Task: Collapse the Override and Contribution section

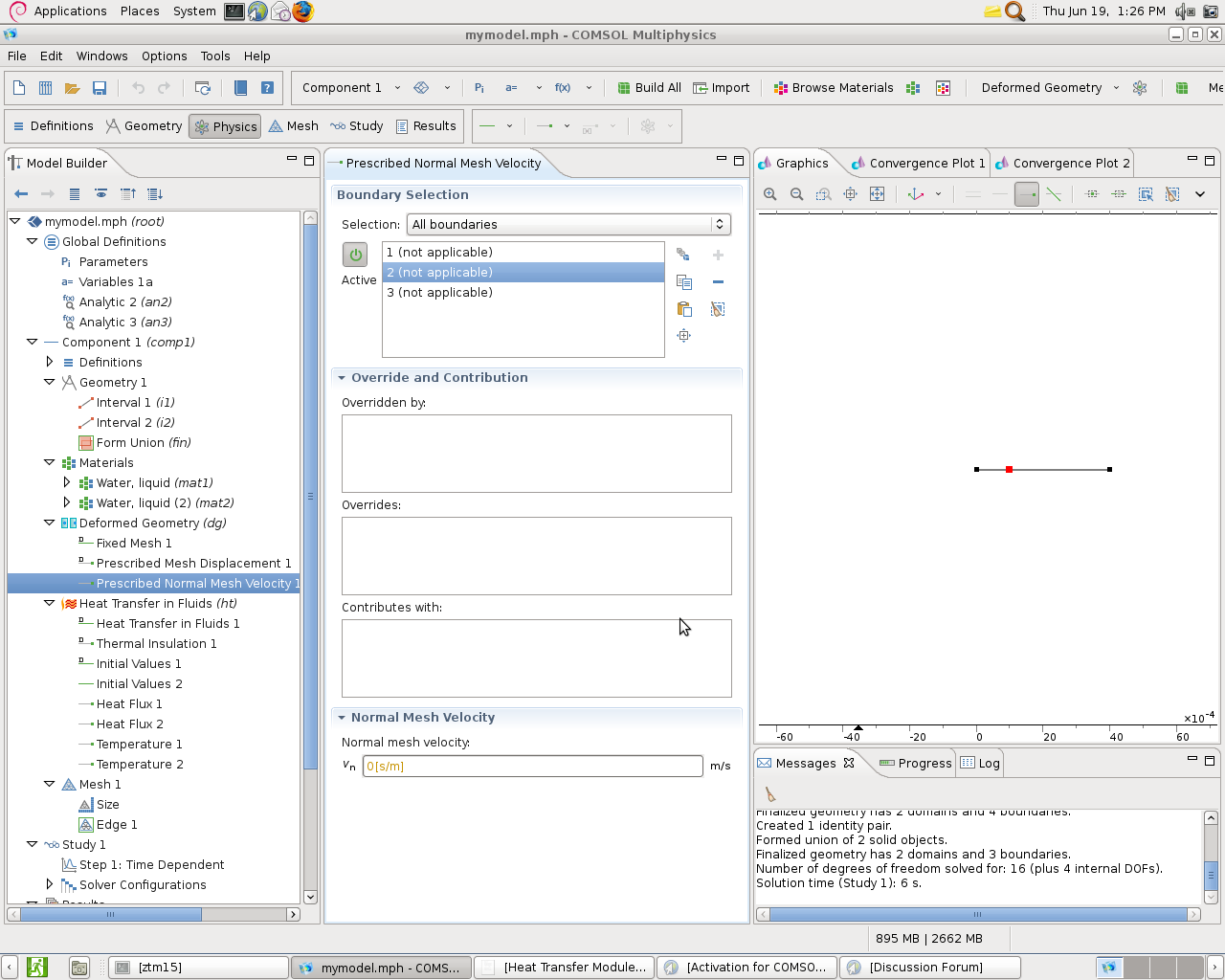Action: (342, 378)
